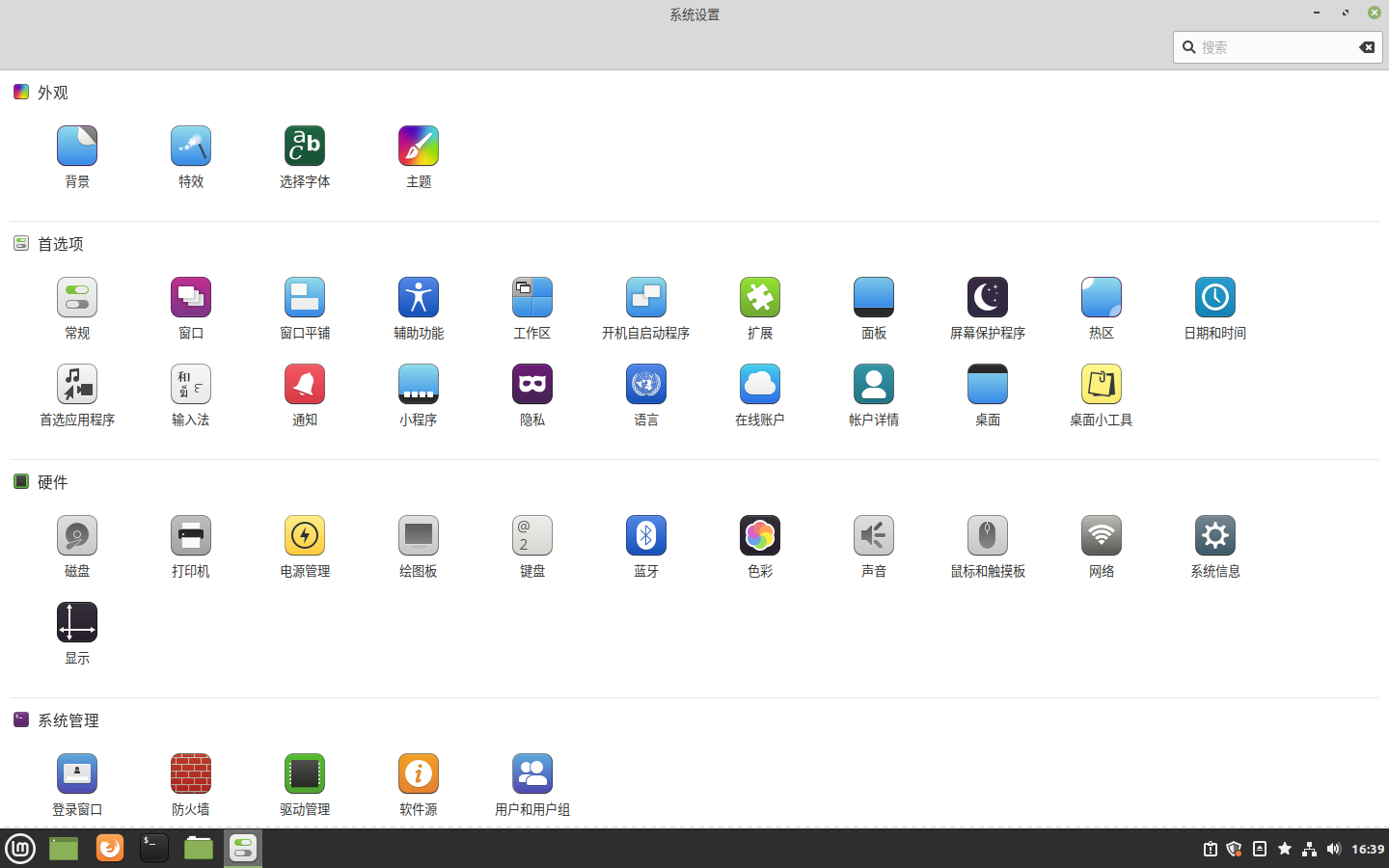Open the 扩展 (Extensions) settings
Screen dimensions: 1389x868
760,309
